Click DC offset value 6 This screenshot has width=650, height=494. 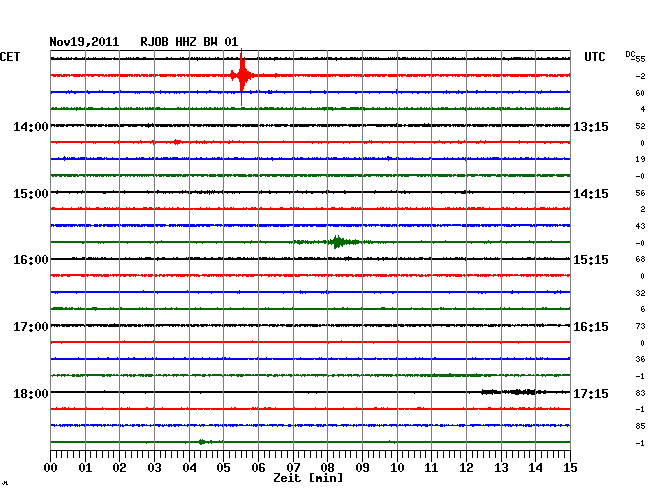pyautogui.click(x=643, y=309)
